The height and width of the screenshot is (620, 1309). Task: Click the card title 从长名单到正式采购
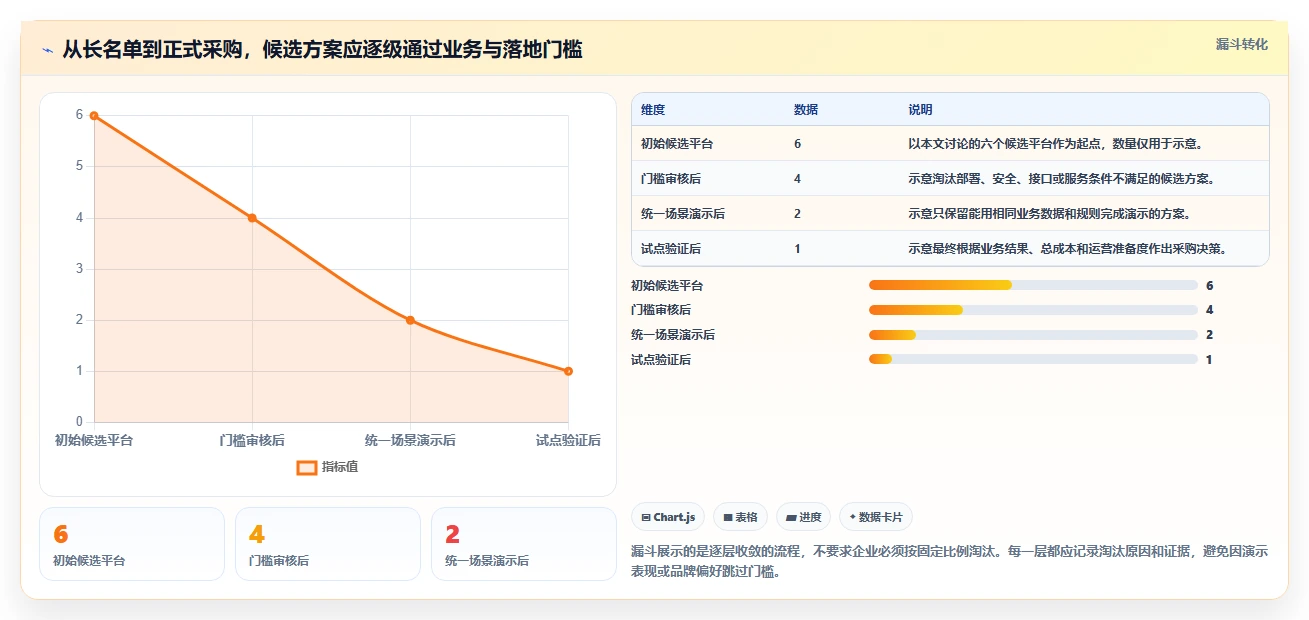coord(322,50)
